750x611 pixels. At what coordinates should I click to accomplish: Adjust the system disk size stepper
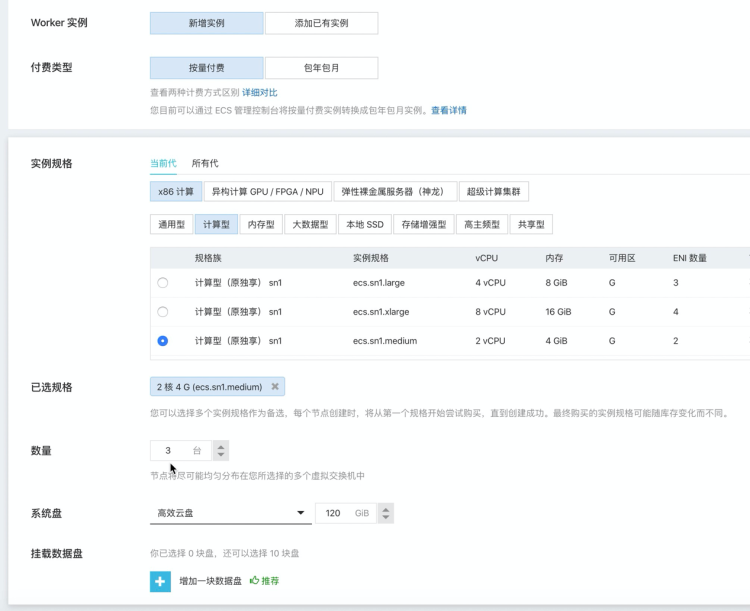(386, 513)
